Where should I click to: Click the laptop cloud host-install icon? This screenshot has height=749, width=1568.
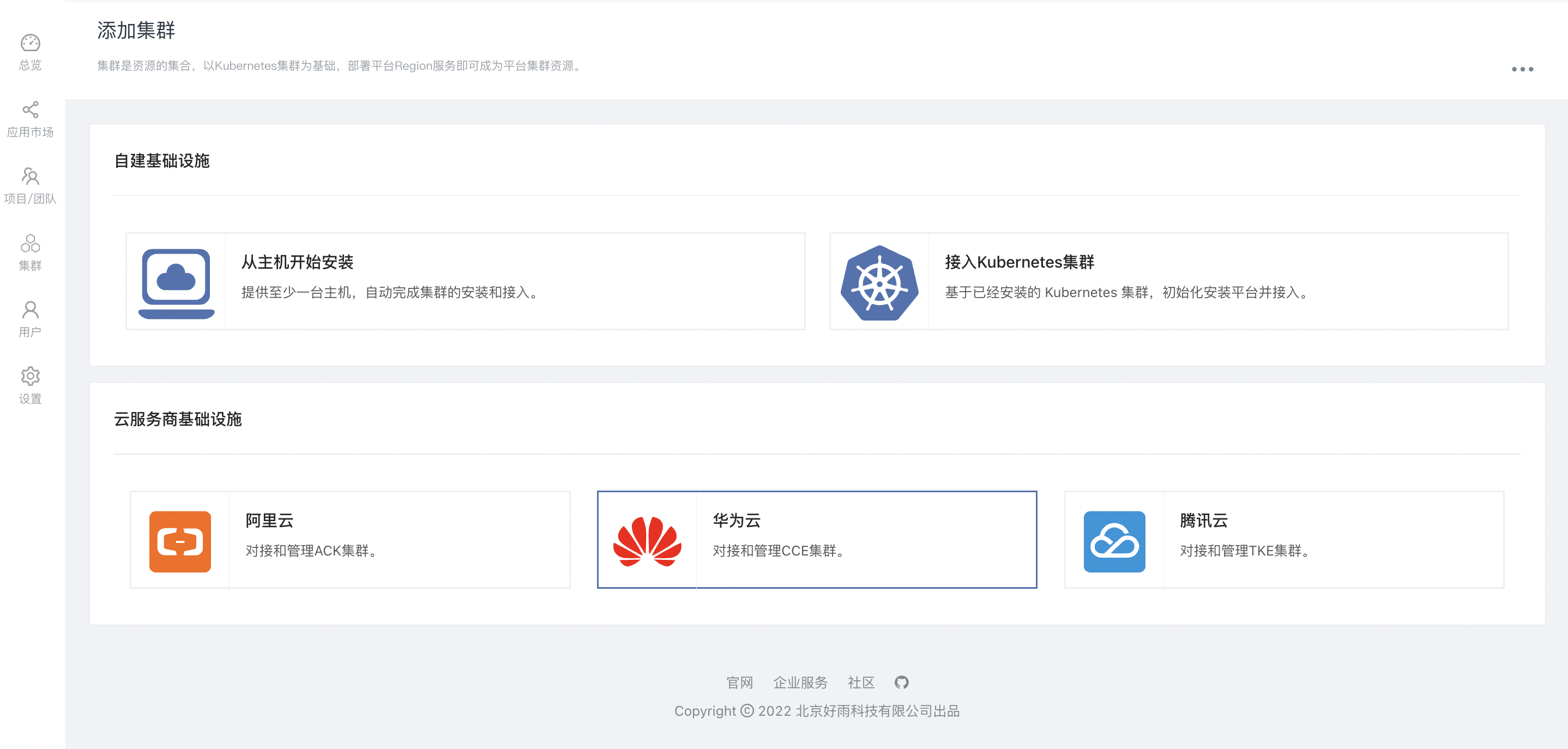pyautogui.click(x=176, y=283)
